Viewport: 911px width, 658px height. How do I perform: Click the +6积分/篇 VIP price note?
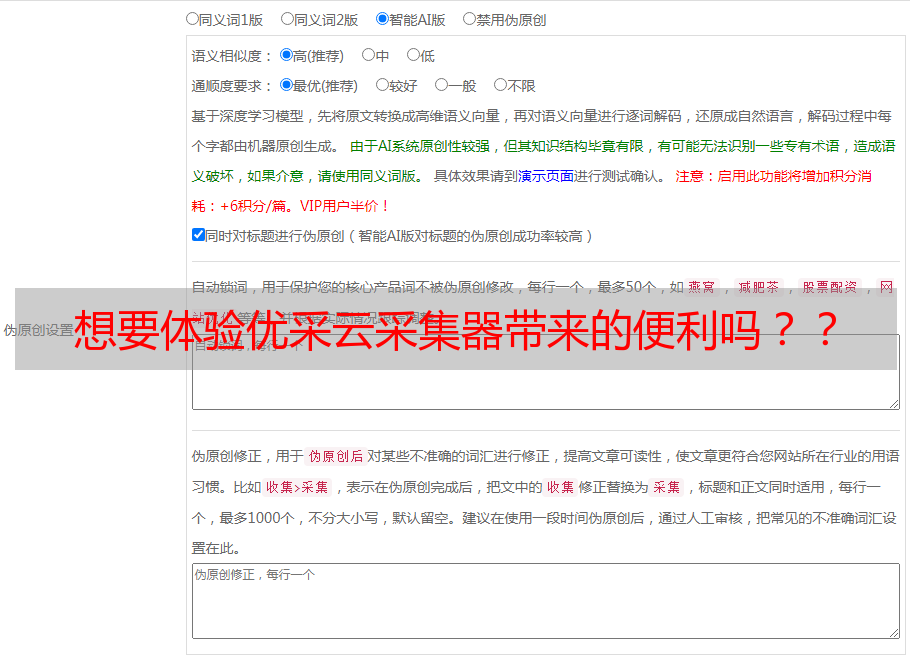pos(290,206)
